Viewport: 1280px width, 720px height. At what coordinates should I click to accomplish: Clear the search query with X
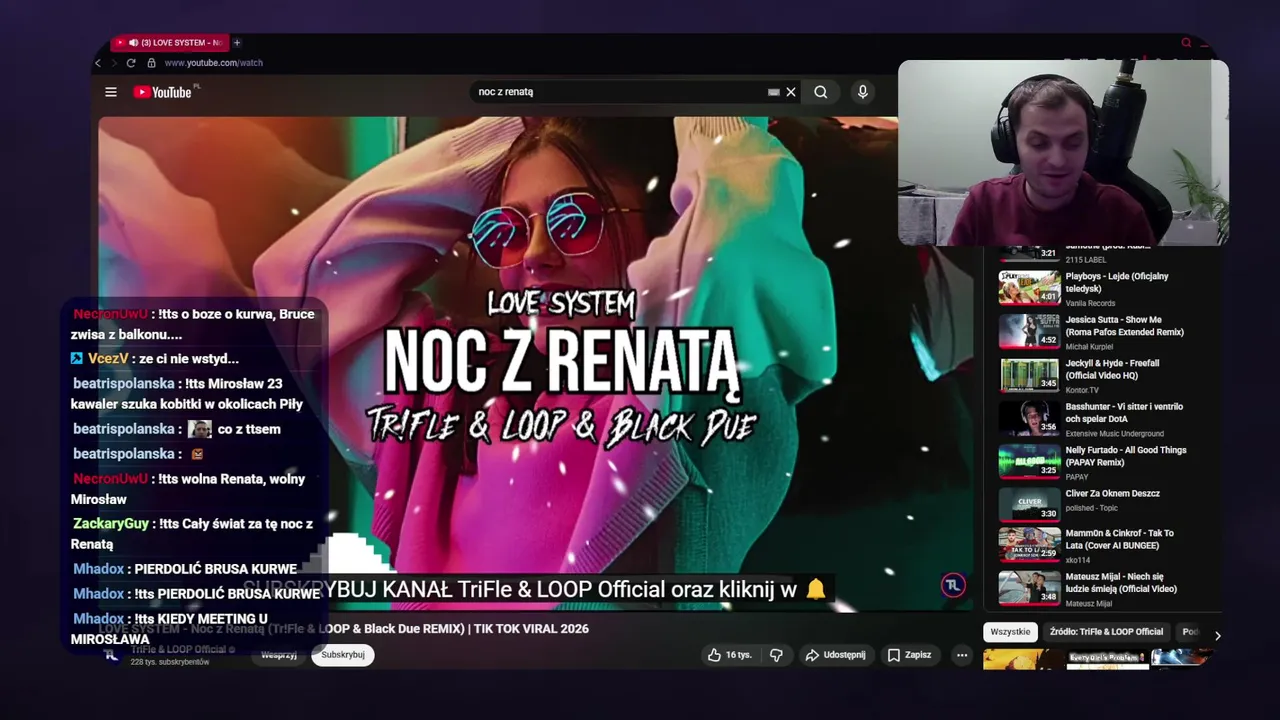pyautogui.click(x=791, y=92)
